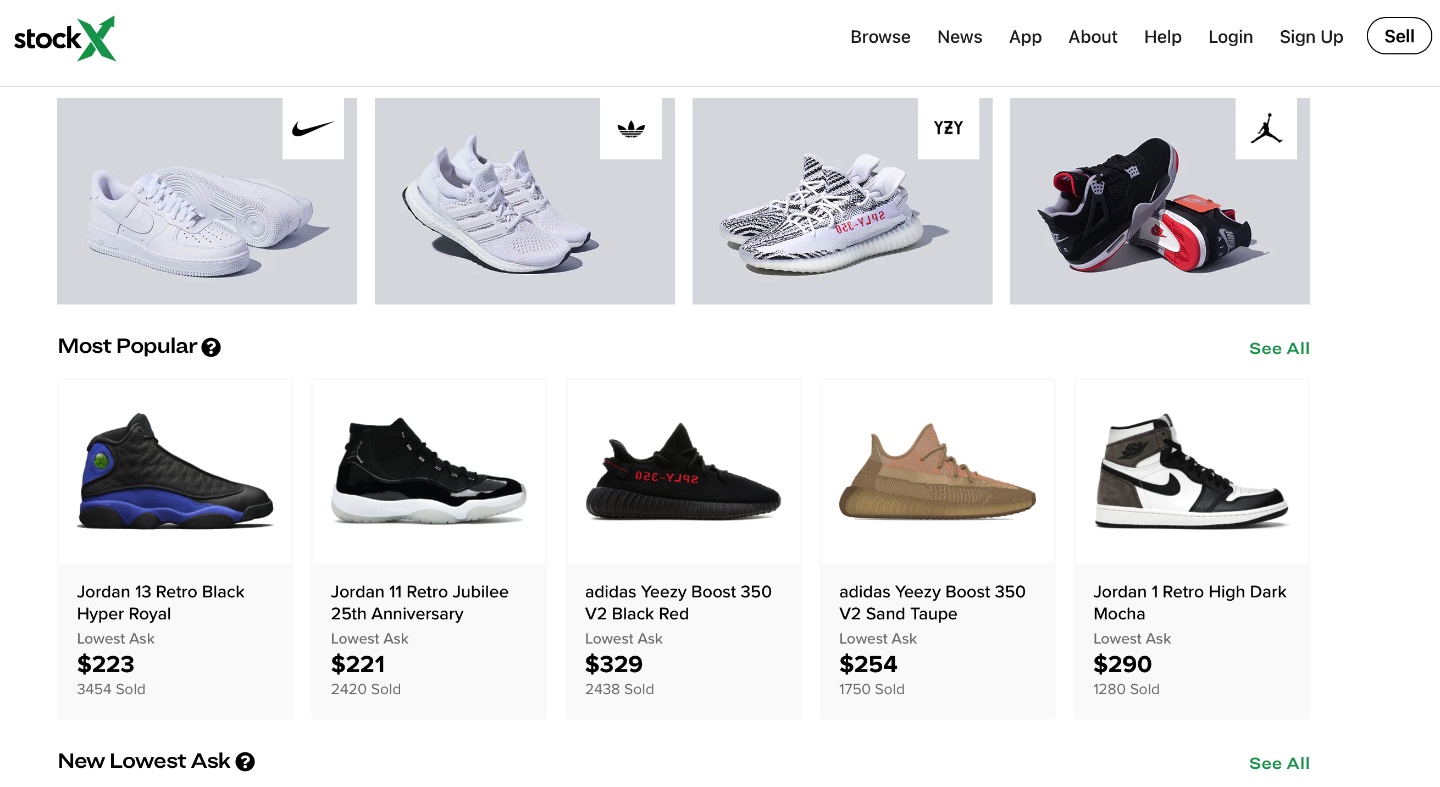
Task: Open the App menu item
Action: coord(1025,37)
